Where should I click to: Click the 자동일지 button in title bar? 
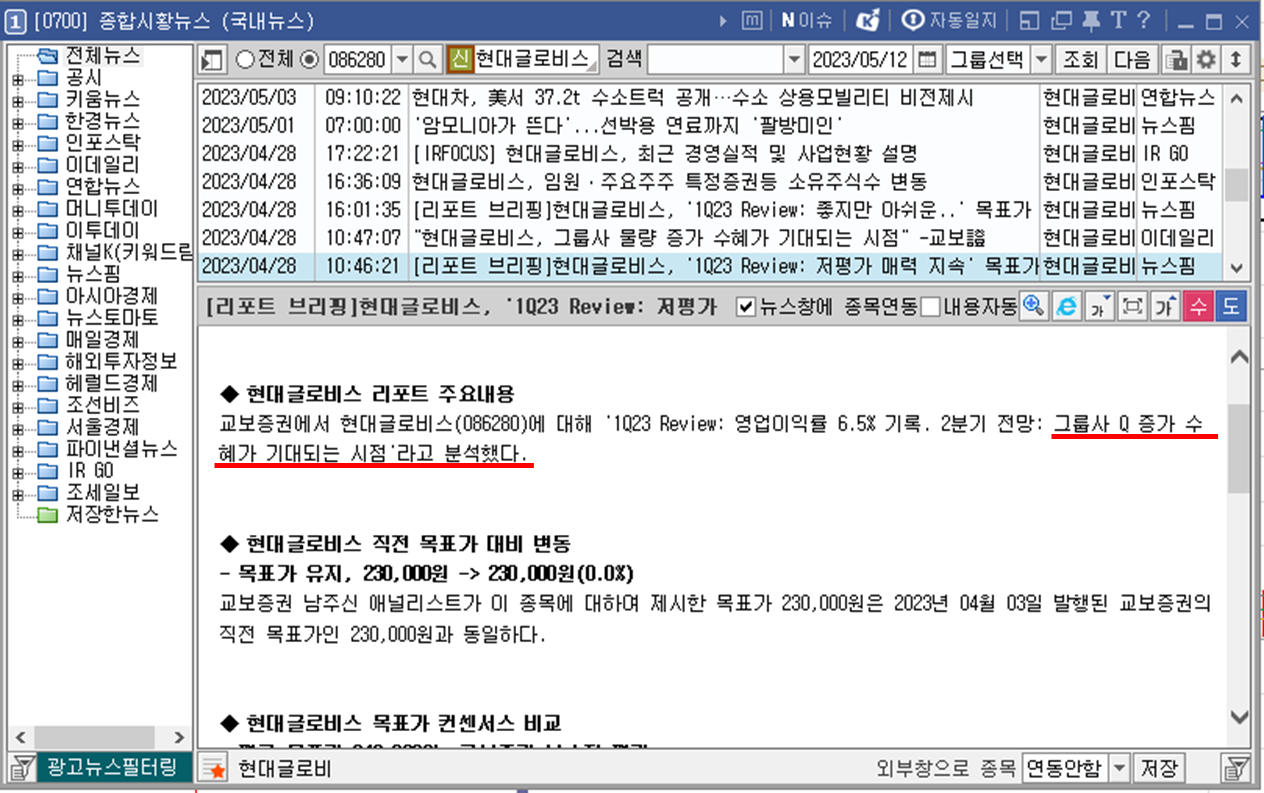point(949,20)
